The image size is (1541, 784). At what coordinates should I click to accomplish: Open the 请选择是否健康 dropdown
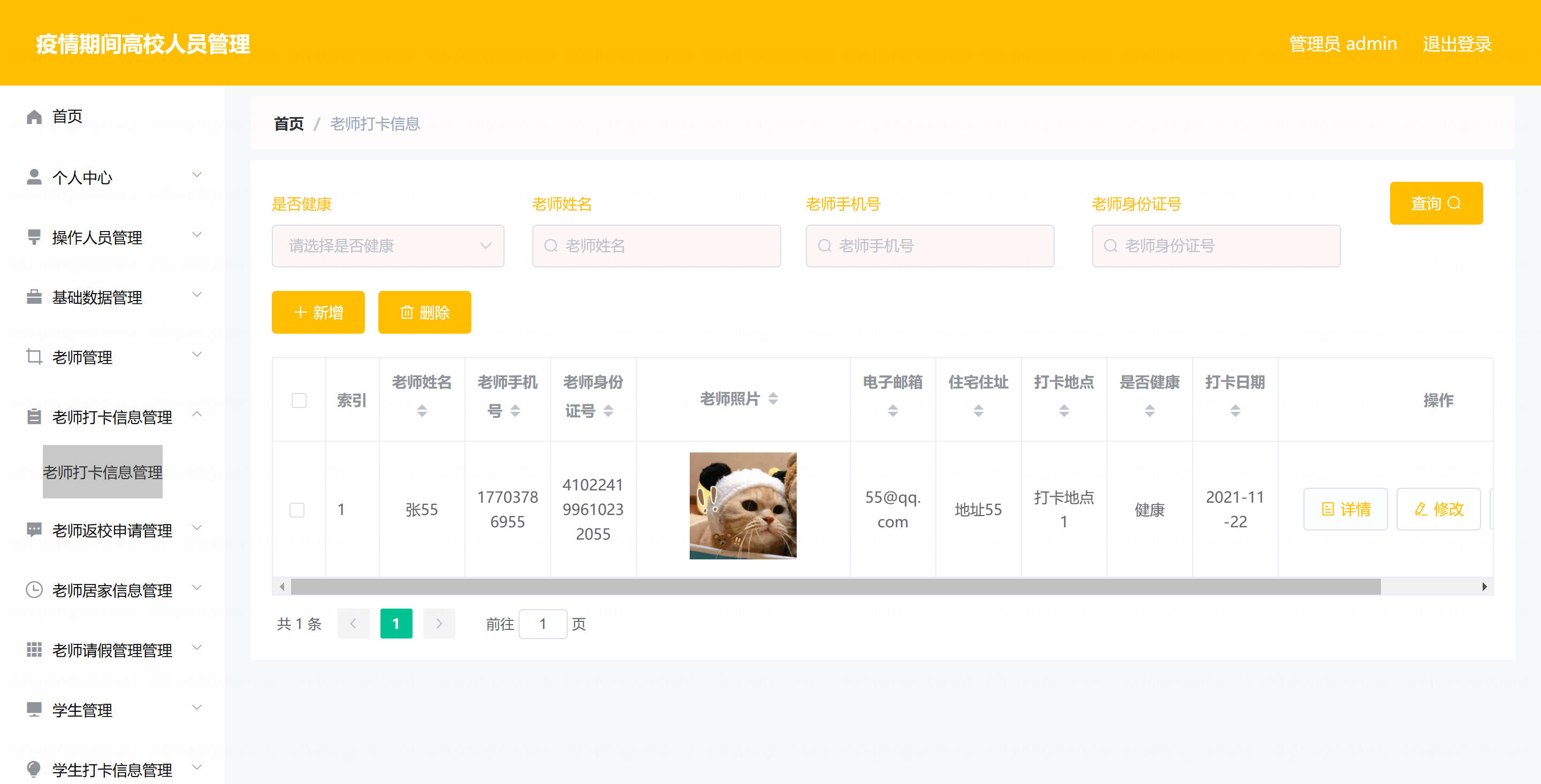387,246
